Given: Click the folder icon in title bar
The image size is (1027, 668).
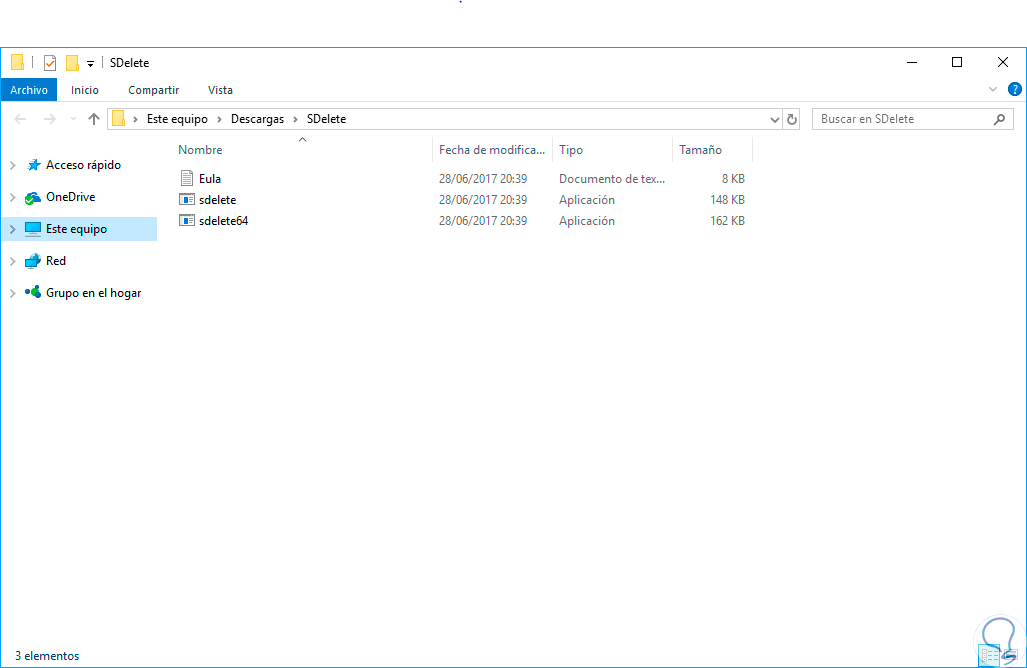Looking at the screenshot, I should 18,62.
